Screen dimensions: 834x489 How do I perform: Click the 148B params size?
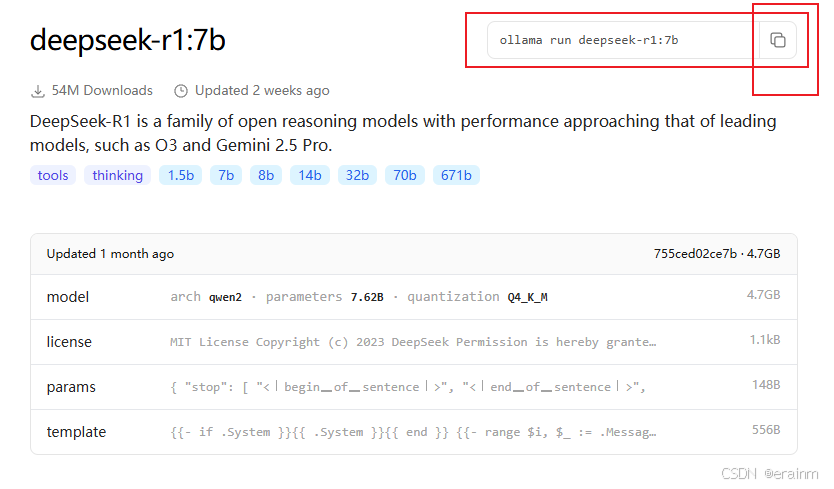pyautogui.click(x=766, y=385)
